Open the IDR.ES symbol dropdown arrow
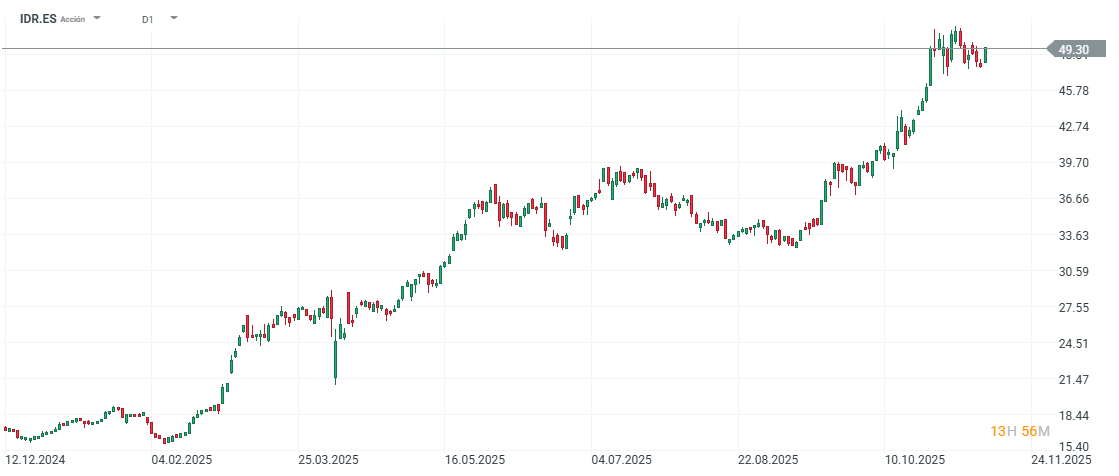 [x=97, y=18]
